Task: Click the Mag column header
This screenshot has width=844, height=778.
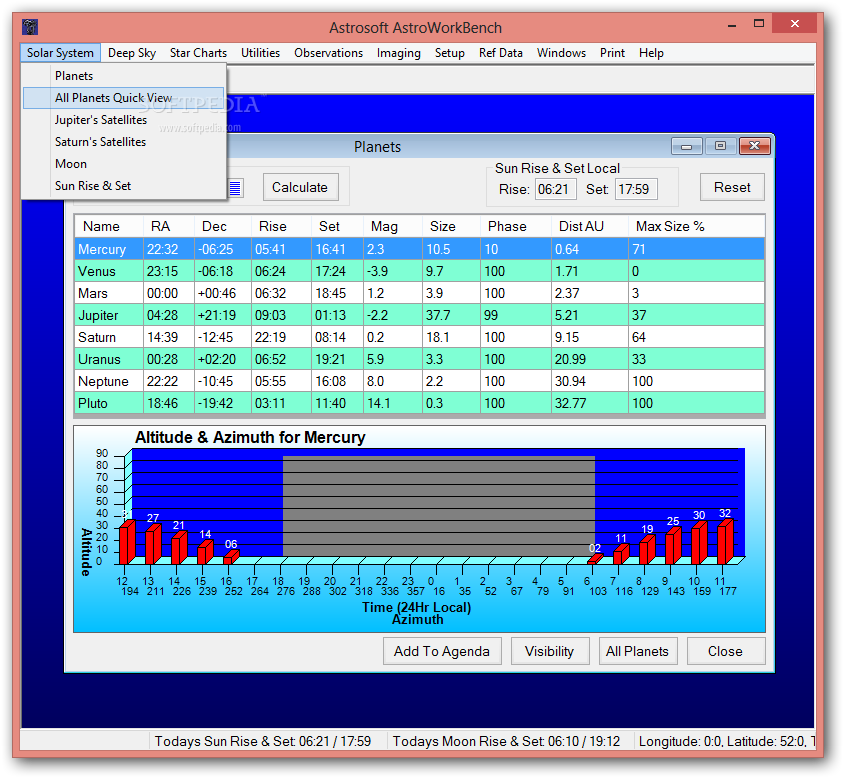Action: 393,227
